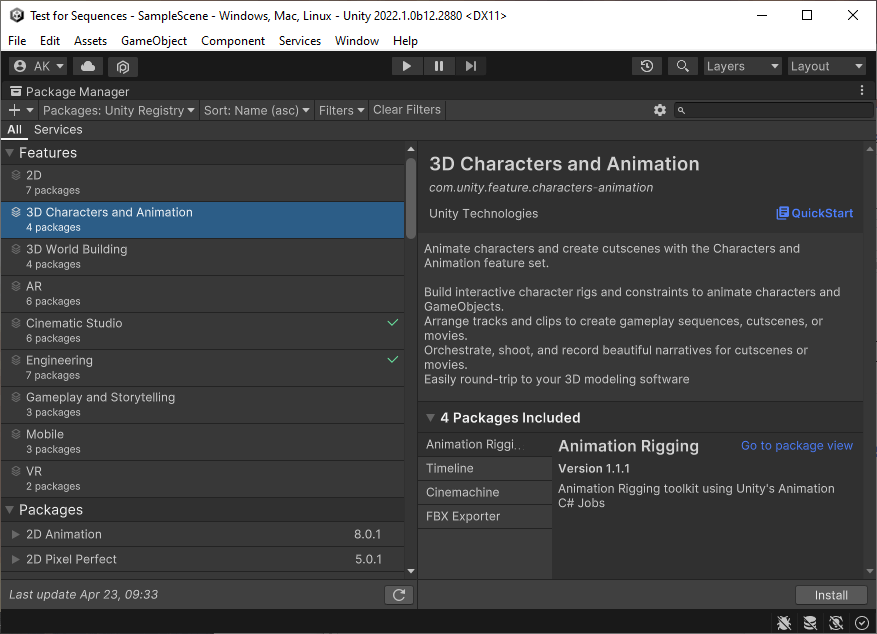Click the Install button
This screenshot has height=634, width=877.
(x=831, y=595)
